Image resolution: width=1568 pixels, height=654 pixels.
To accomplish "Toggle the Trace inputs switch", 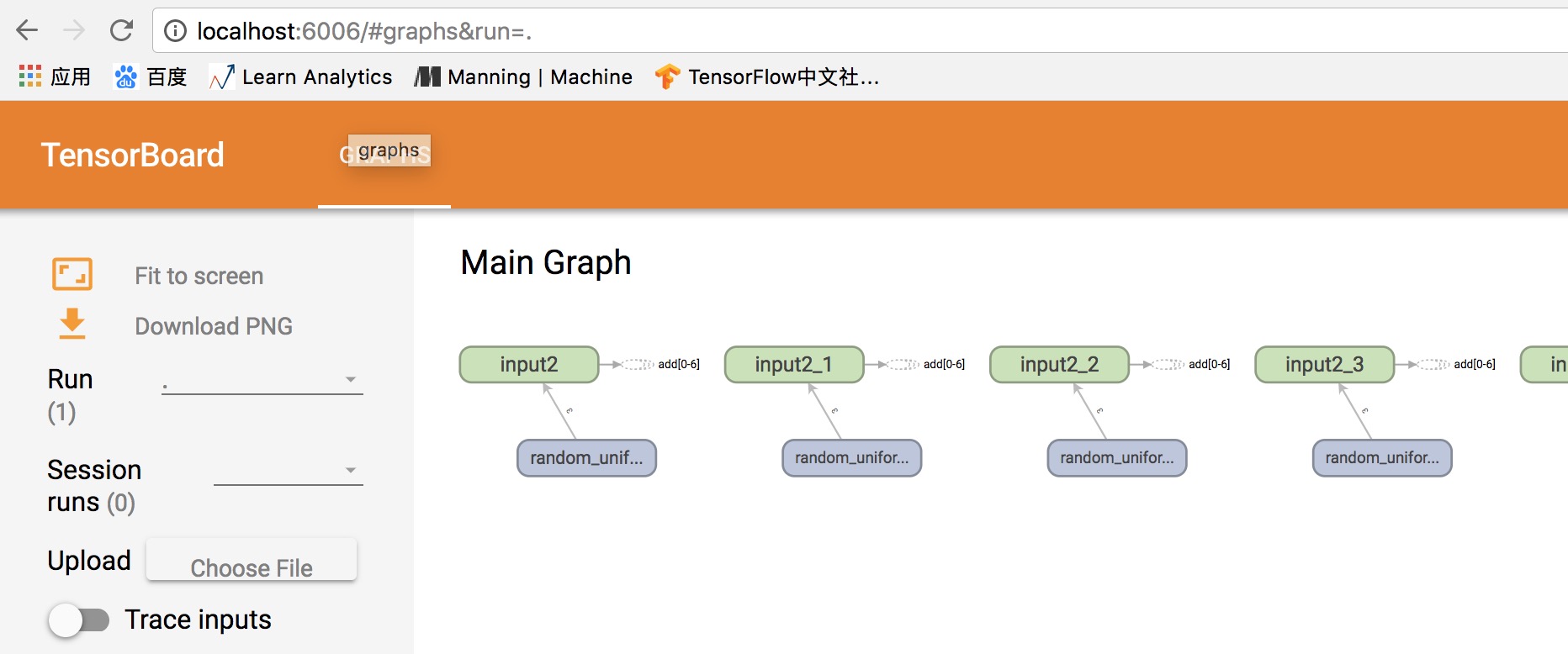I will click(x=78, y=620).
